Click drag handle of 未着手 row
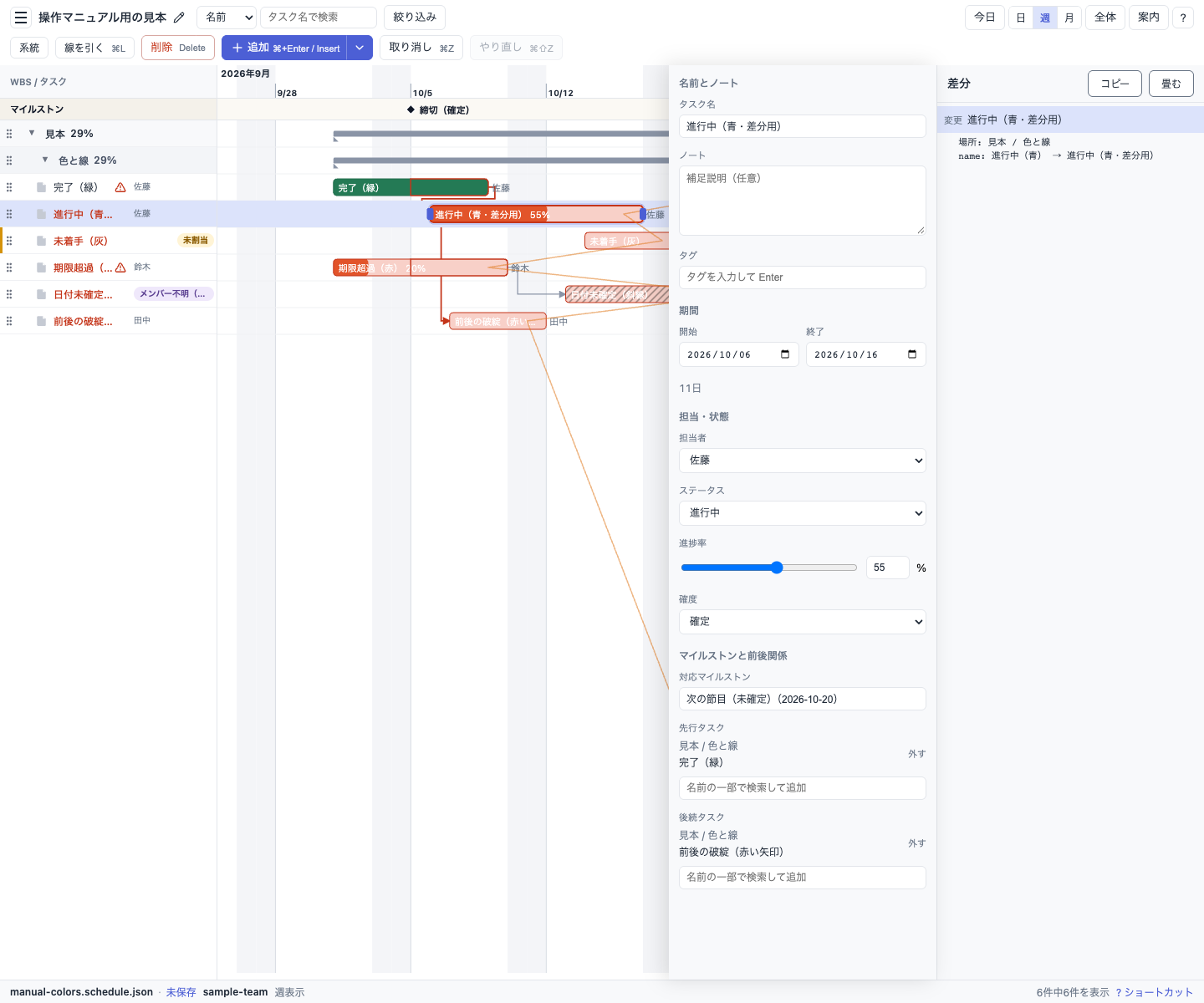Image resolution: width=1204 pixels, height=1003 pixels. point(9,241)
